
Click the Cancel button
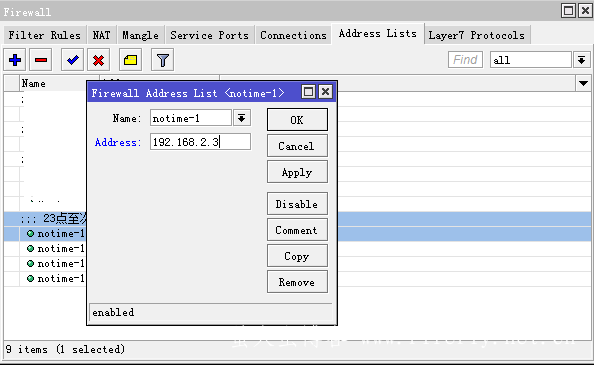coord(297,146)
